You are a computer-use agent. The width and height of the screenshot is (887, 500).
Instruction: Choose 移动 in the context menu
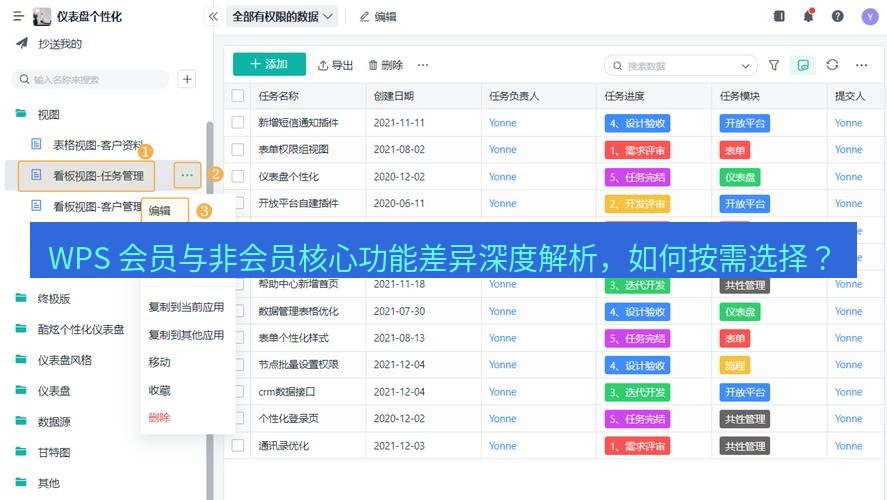[160, 362]
